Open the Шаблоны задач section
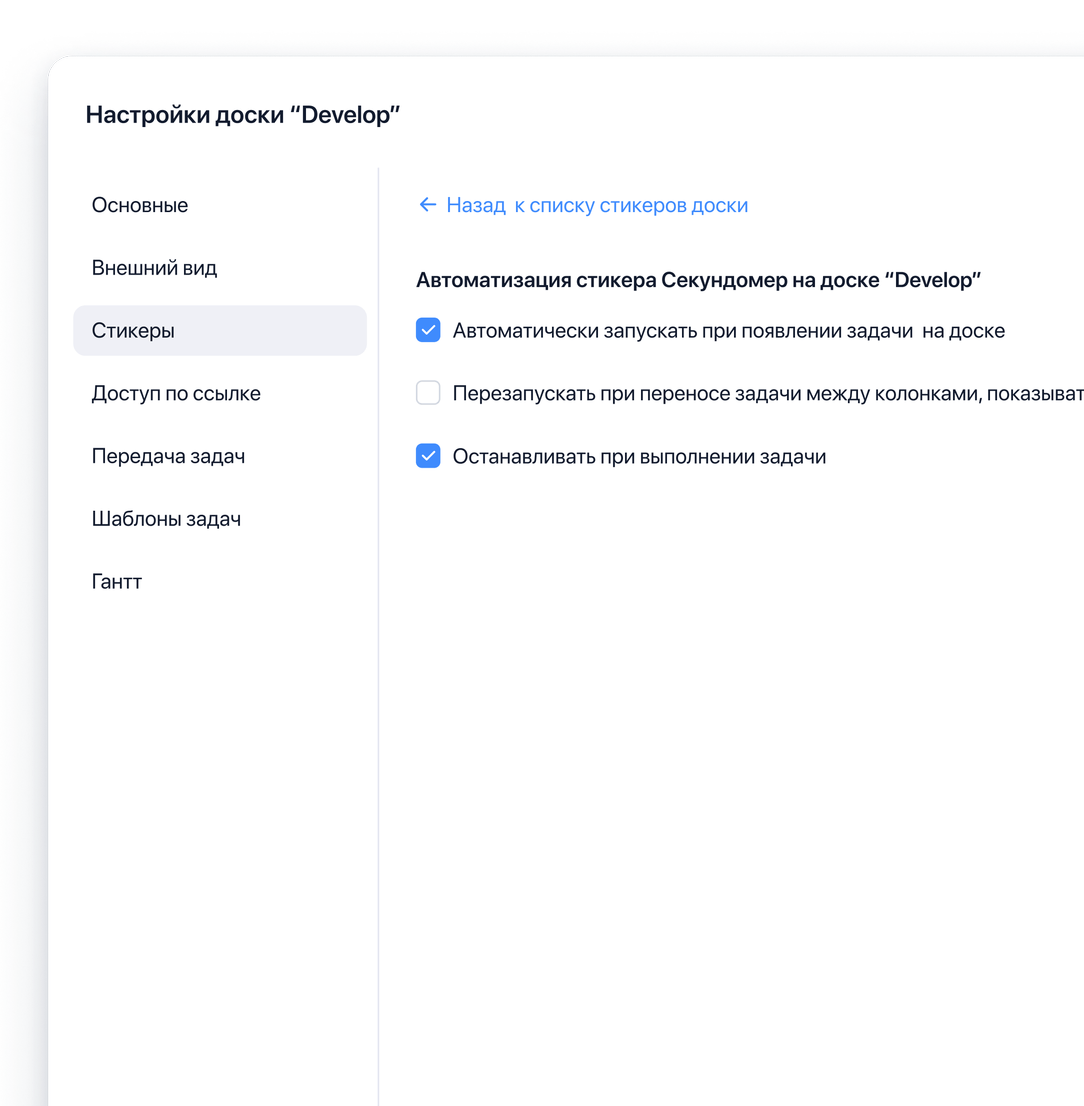The width and height of the screenshot is (1084, 1106). [167, 518]
